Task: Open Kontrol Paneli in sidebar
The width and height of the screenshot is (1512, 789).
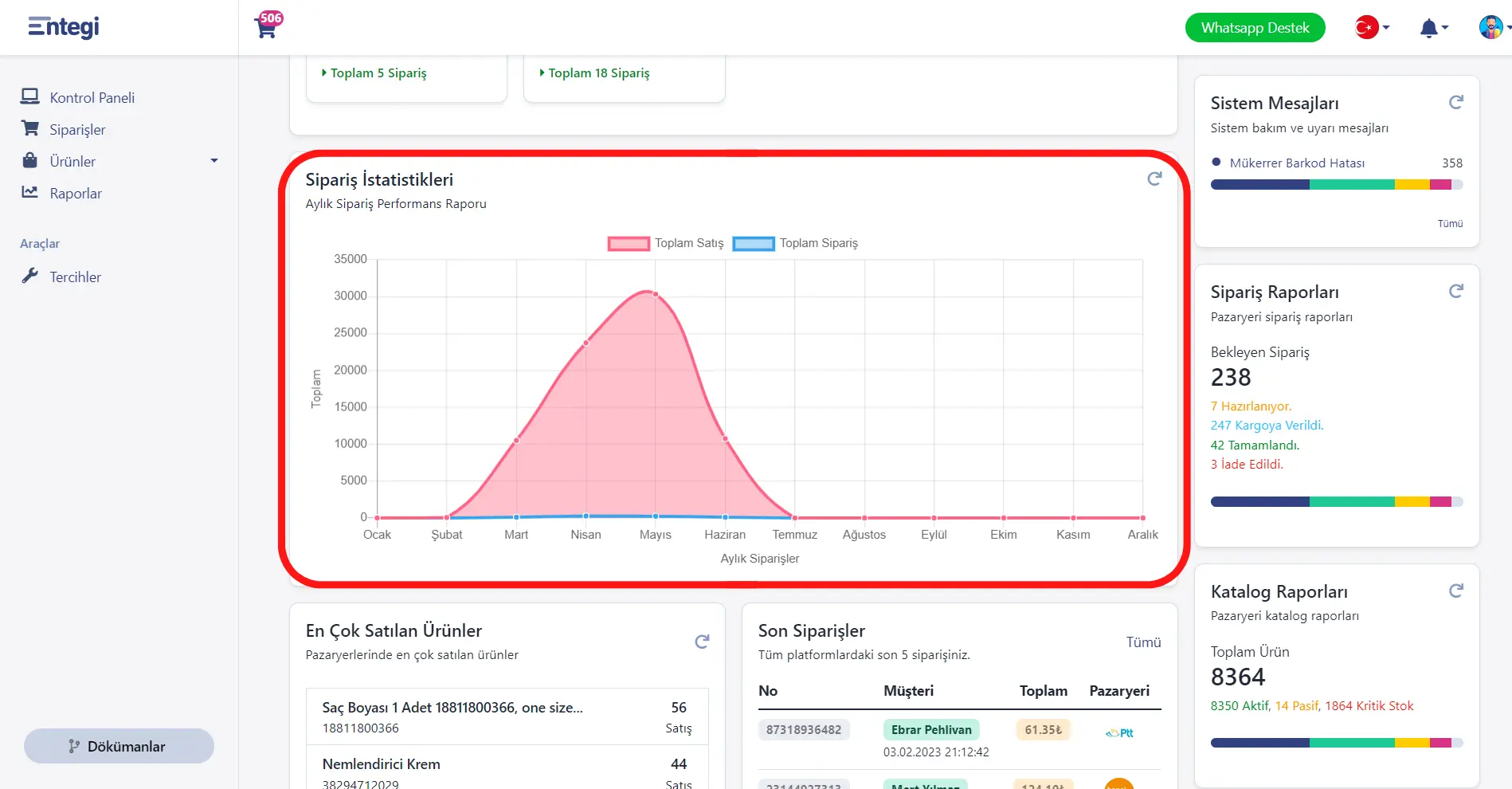Action: pos(92,98)
